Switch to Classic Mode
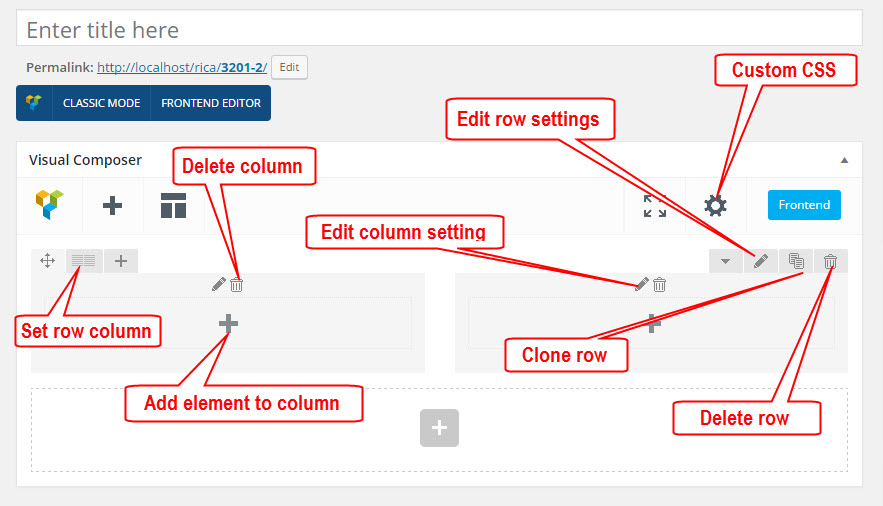The width and height of the screenshot is (883, 506). (x=101, y=103)
